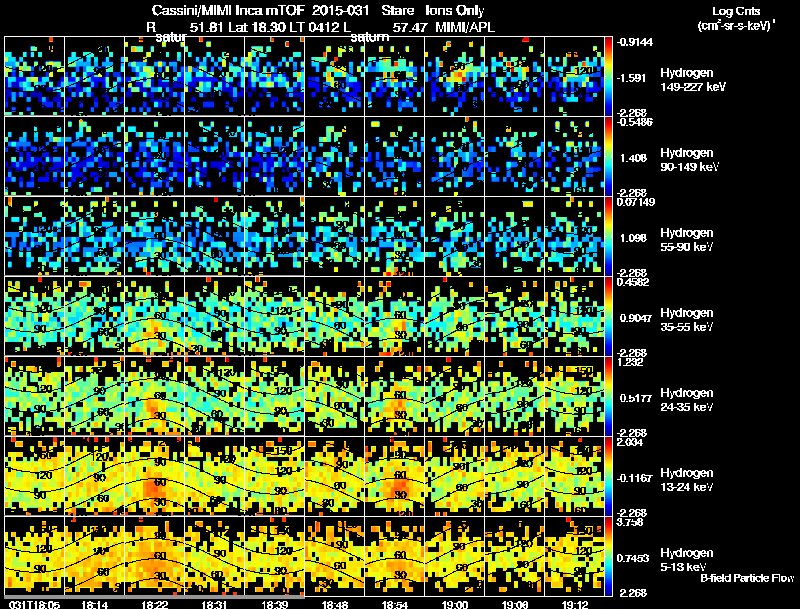
Task: Click the '2.034' colorbar value
Action: click(630, 442)
